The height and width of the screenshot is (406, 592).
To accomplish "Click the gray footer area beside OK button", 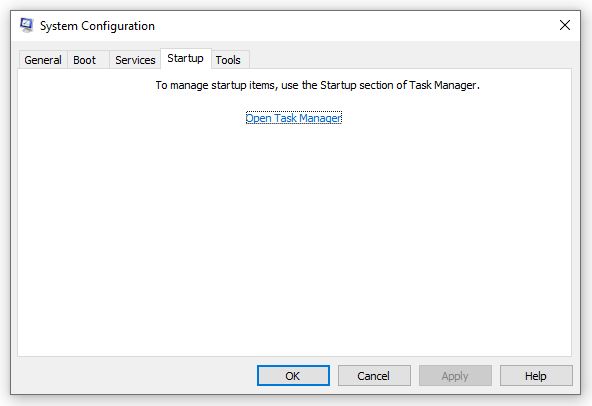I will pyautogui.click(x=136, y=375).
